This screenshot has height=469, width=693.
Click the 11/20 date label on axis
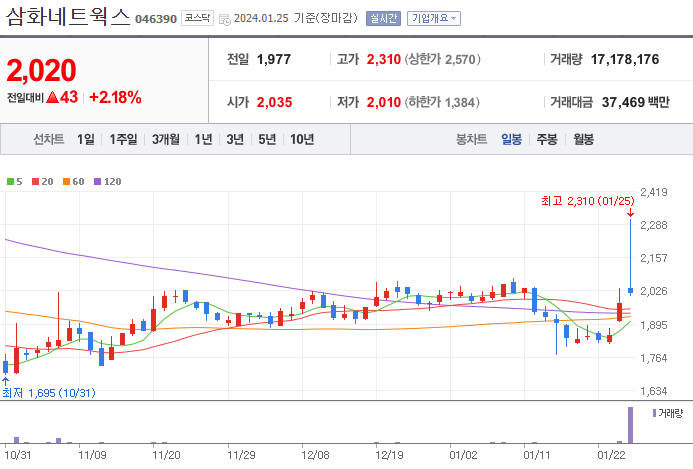click(166, 455)
